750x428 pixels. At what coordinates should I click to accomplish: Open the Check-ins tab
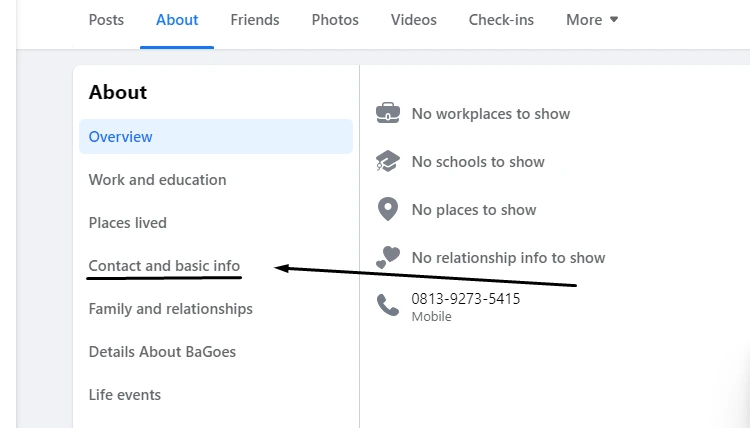coord(501,20)
